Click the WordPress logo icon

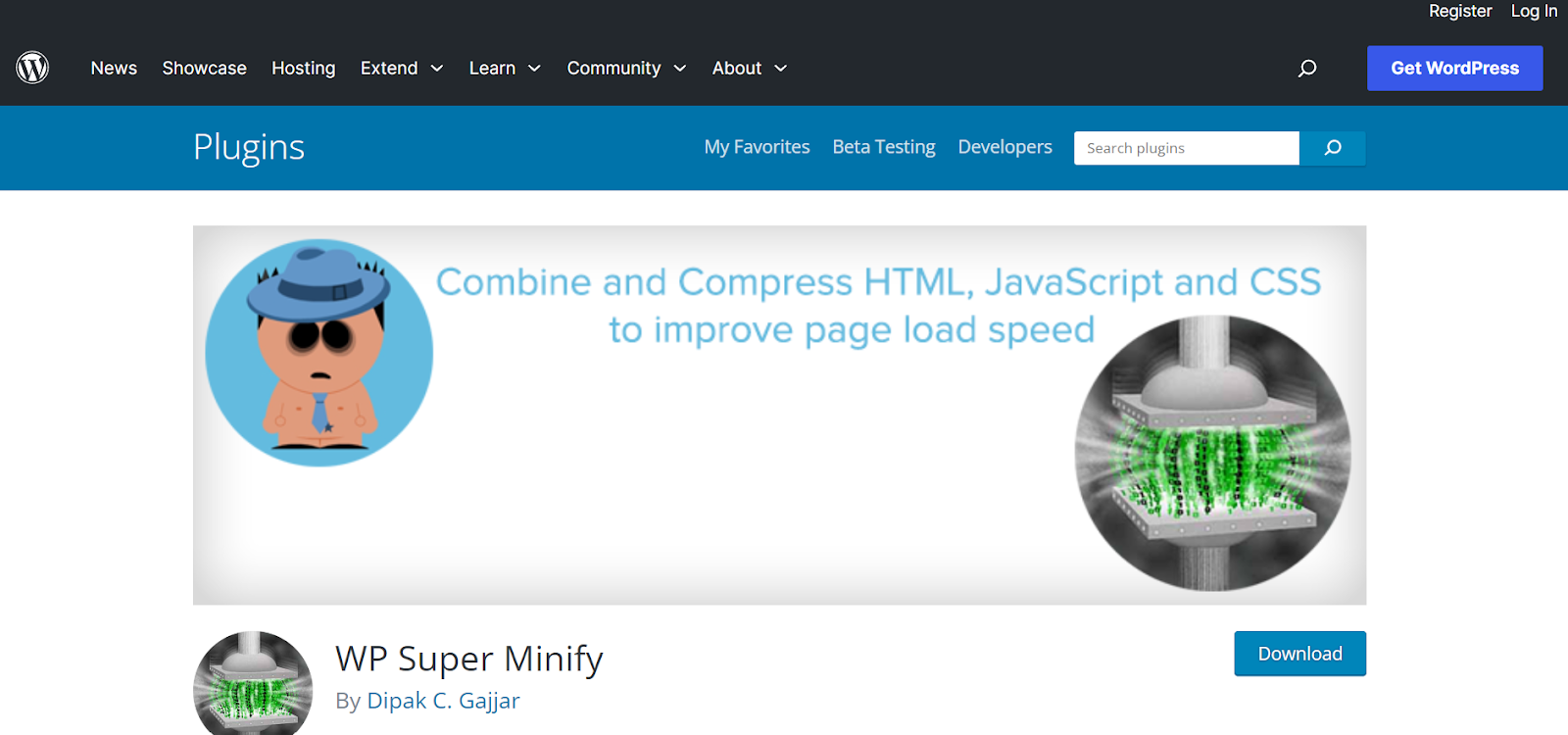32,68
